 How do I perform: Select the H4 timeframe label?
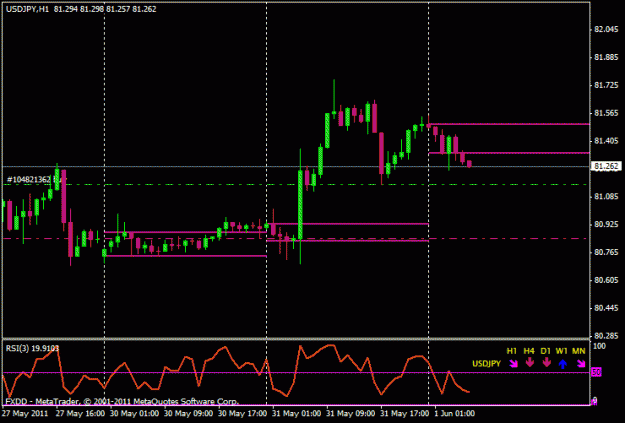(x=529, y=351)
